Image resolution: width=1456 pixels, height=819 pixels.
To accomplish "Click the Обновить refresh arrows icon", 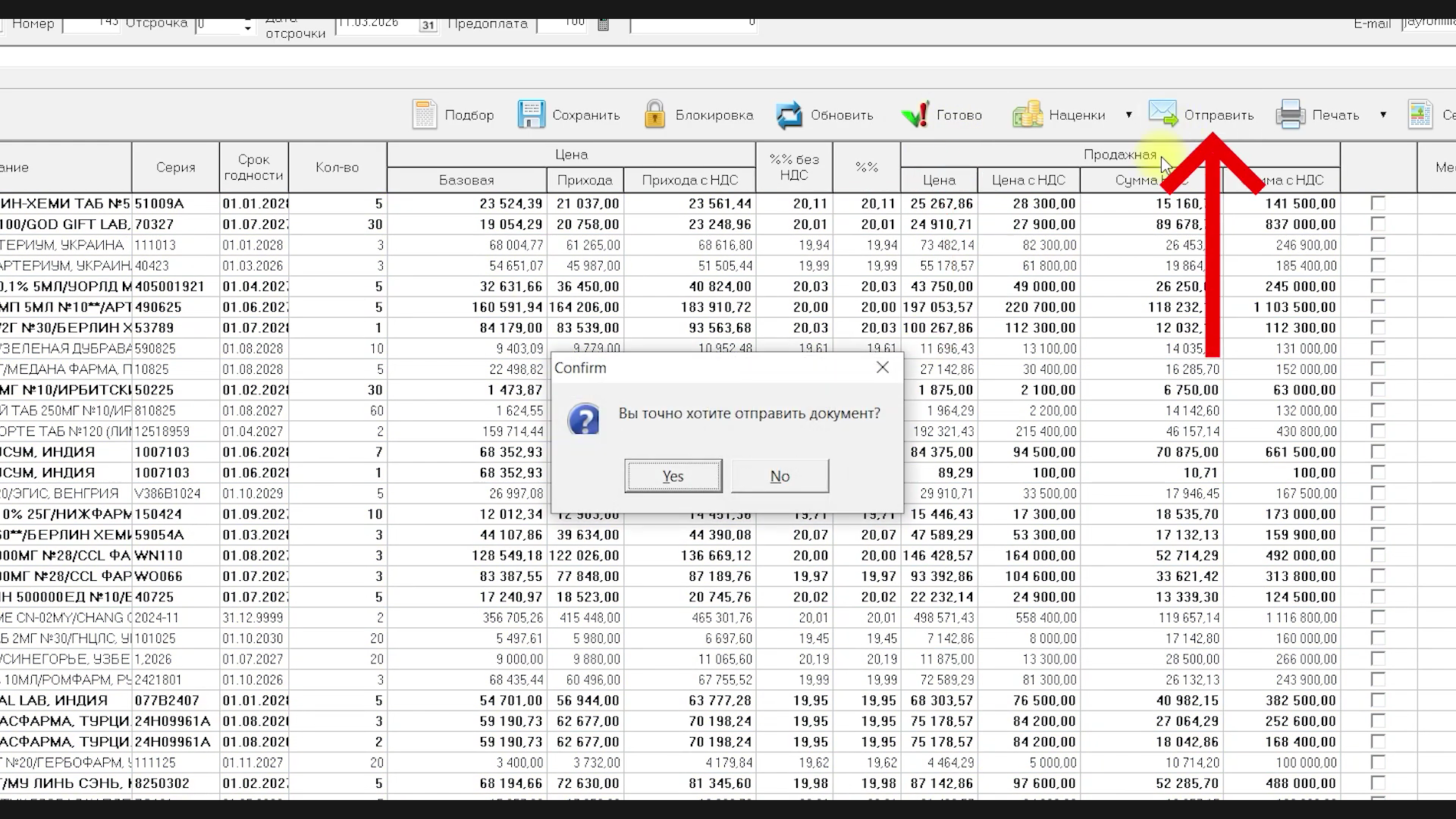I will 789,115.
